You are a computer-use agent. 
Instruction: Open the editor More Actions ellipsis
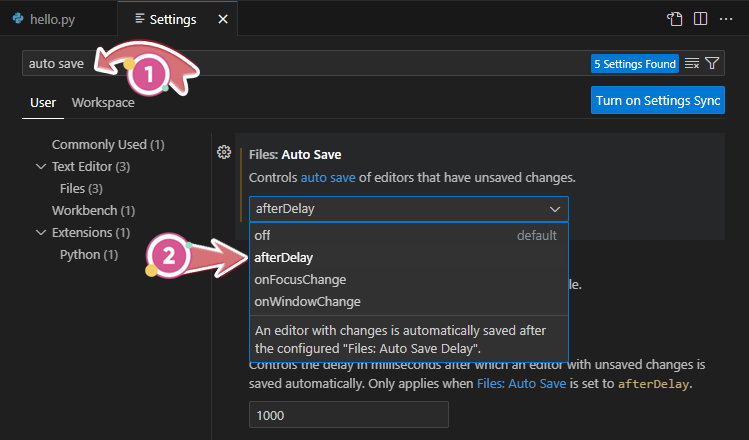click(727, 19)
